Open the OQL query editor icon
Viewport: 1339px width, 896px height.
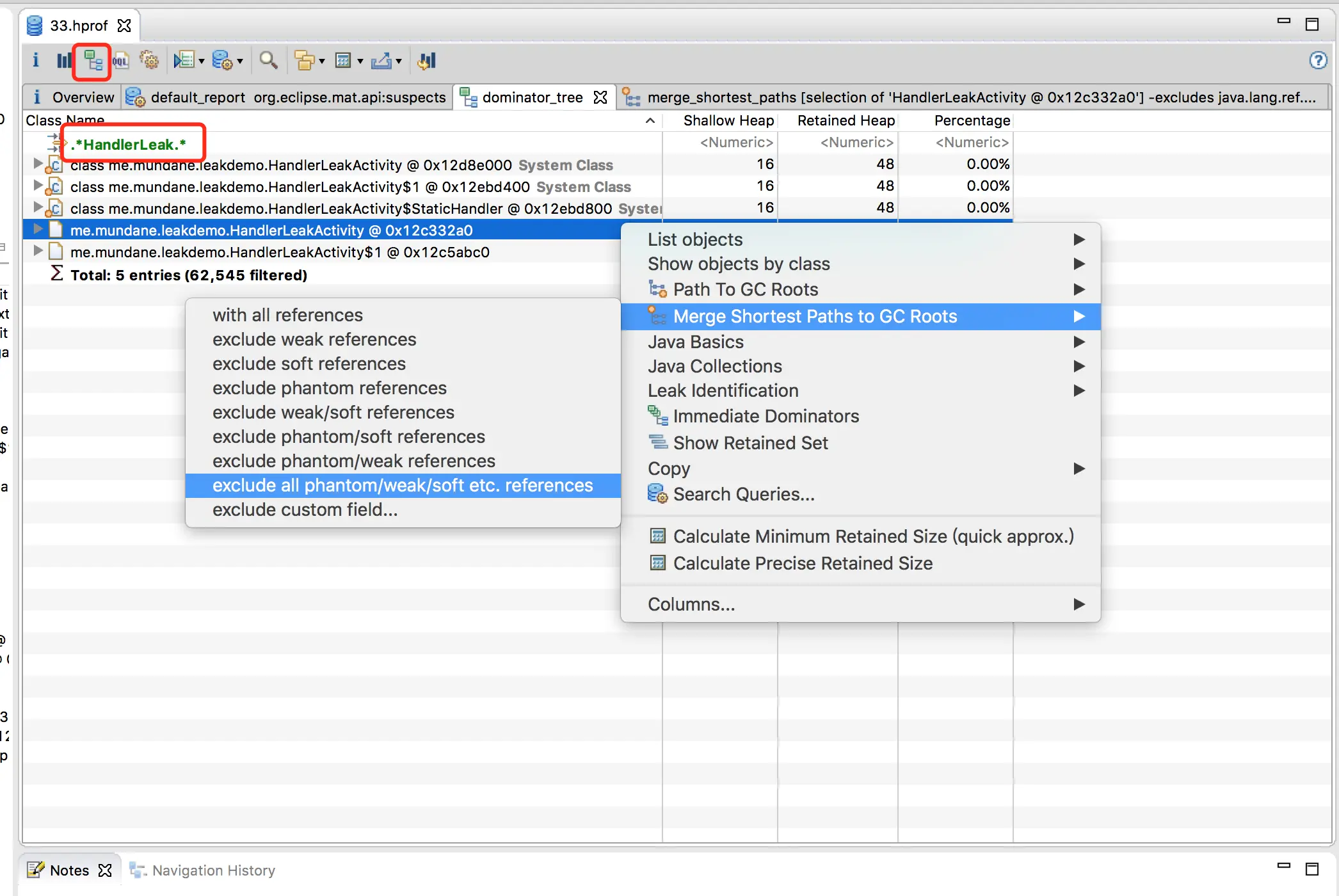120,61
